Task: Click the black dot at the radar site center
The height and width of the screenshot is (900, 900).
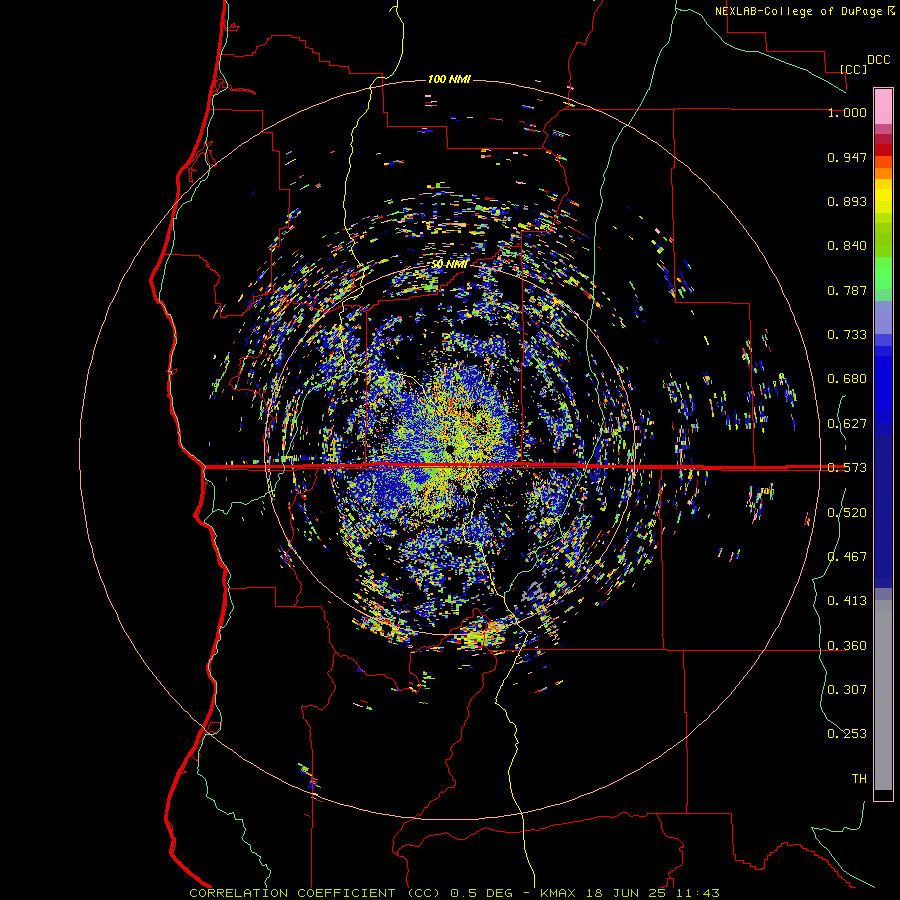Action: 450,448
